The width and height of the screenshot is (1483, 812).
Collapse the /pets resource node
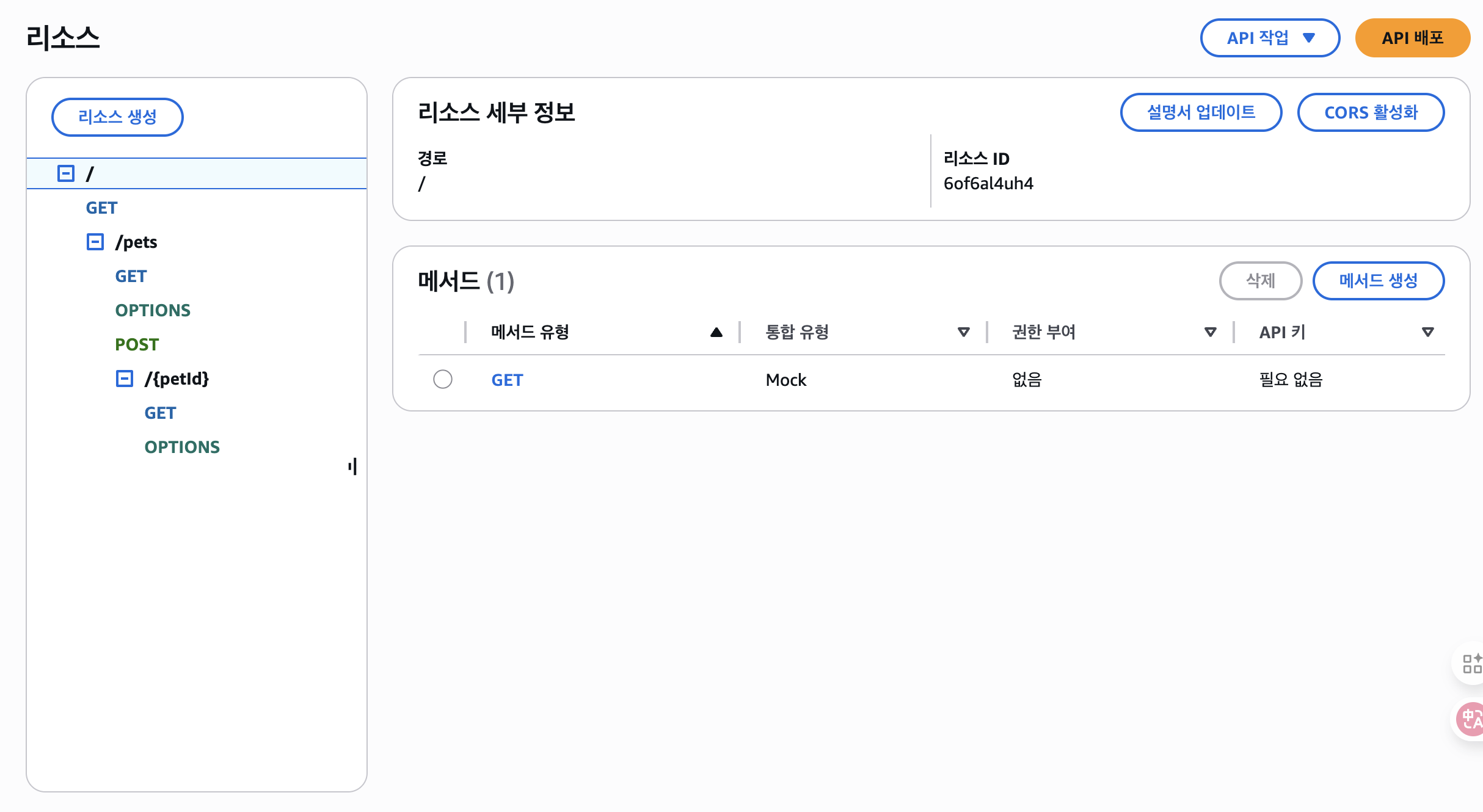click(95, 242)
